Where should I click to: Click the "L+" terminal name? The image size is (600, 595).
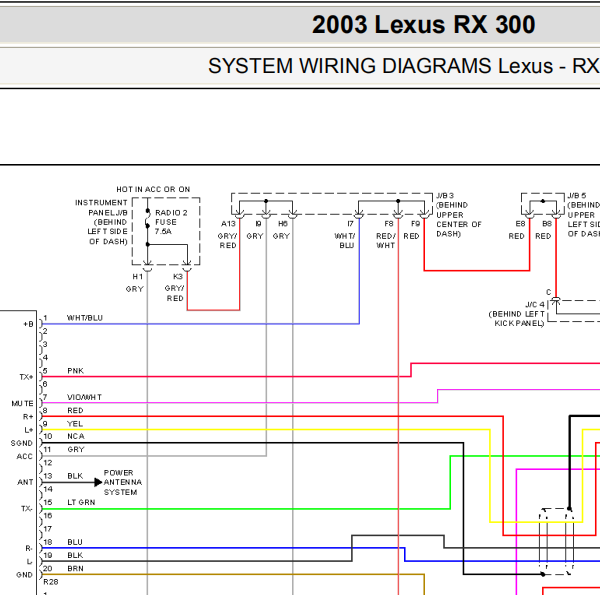click(29, 430)
